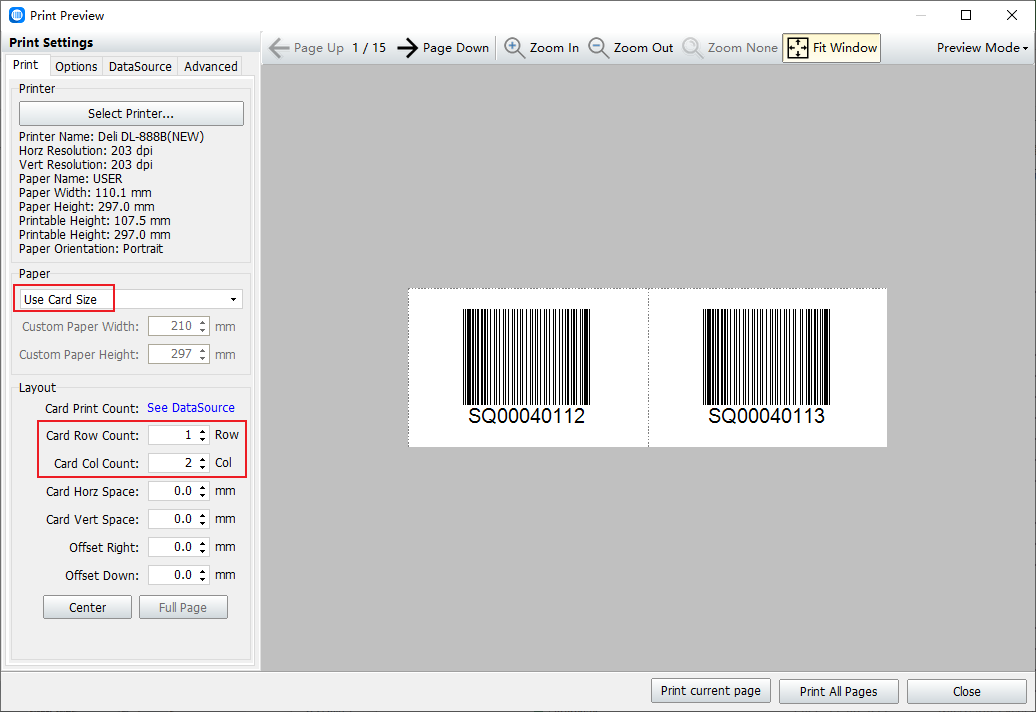1036x712 pixels.
Task: Increase Card Col Count with up arrow
Action: [203, 459]
